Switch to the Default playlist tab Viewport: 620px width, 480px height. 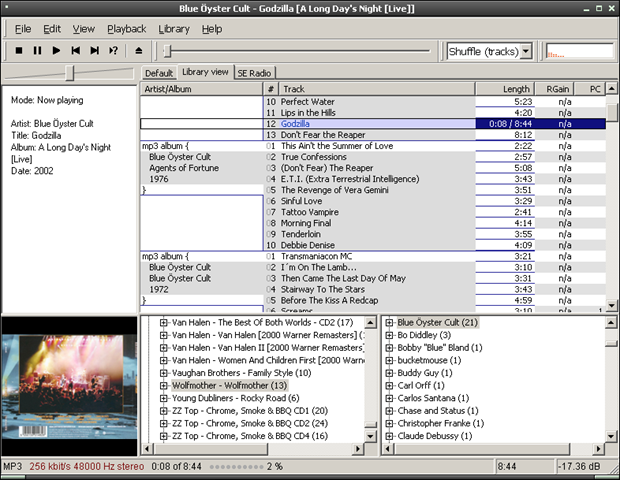point(159,73)
